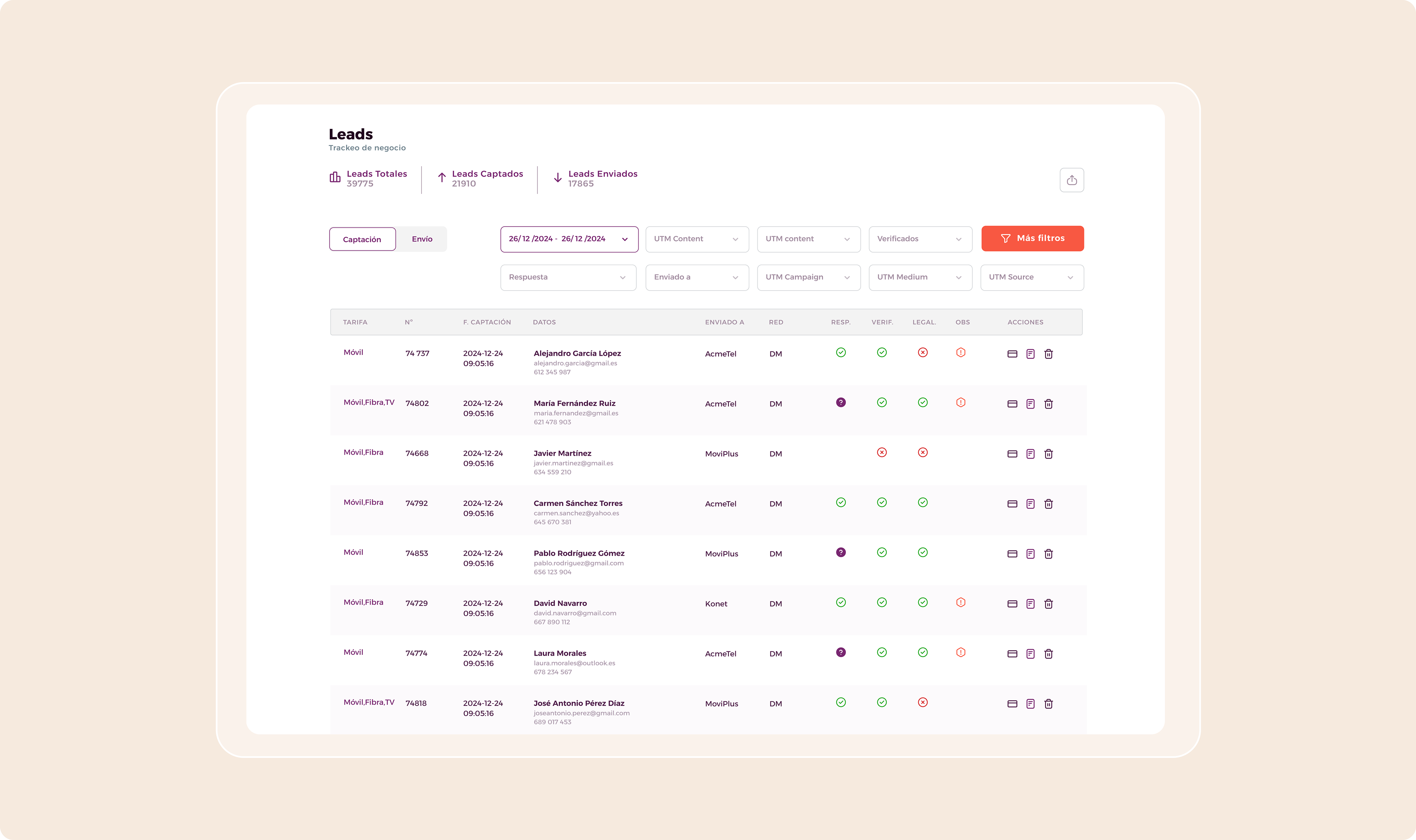
Task: Click the export/share icon button
Action: pos(1071,180)
